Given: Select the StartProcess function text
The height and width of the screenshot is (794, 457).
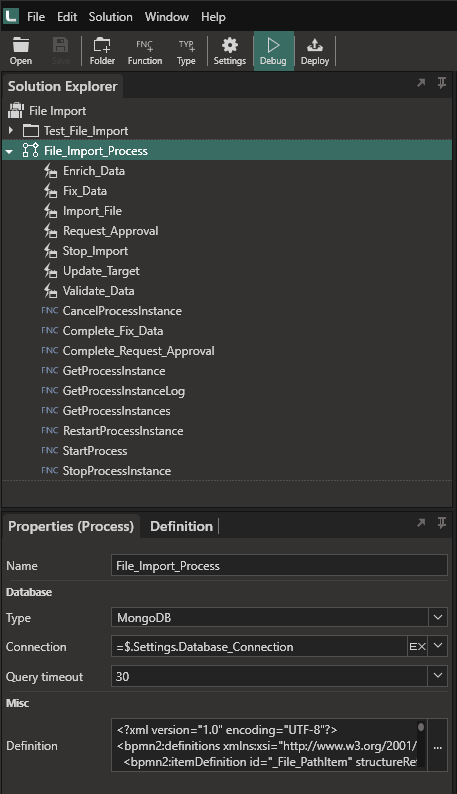Looking at the screenshot, I should tap(95, 451).
